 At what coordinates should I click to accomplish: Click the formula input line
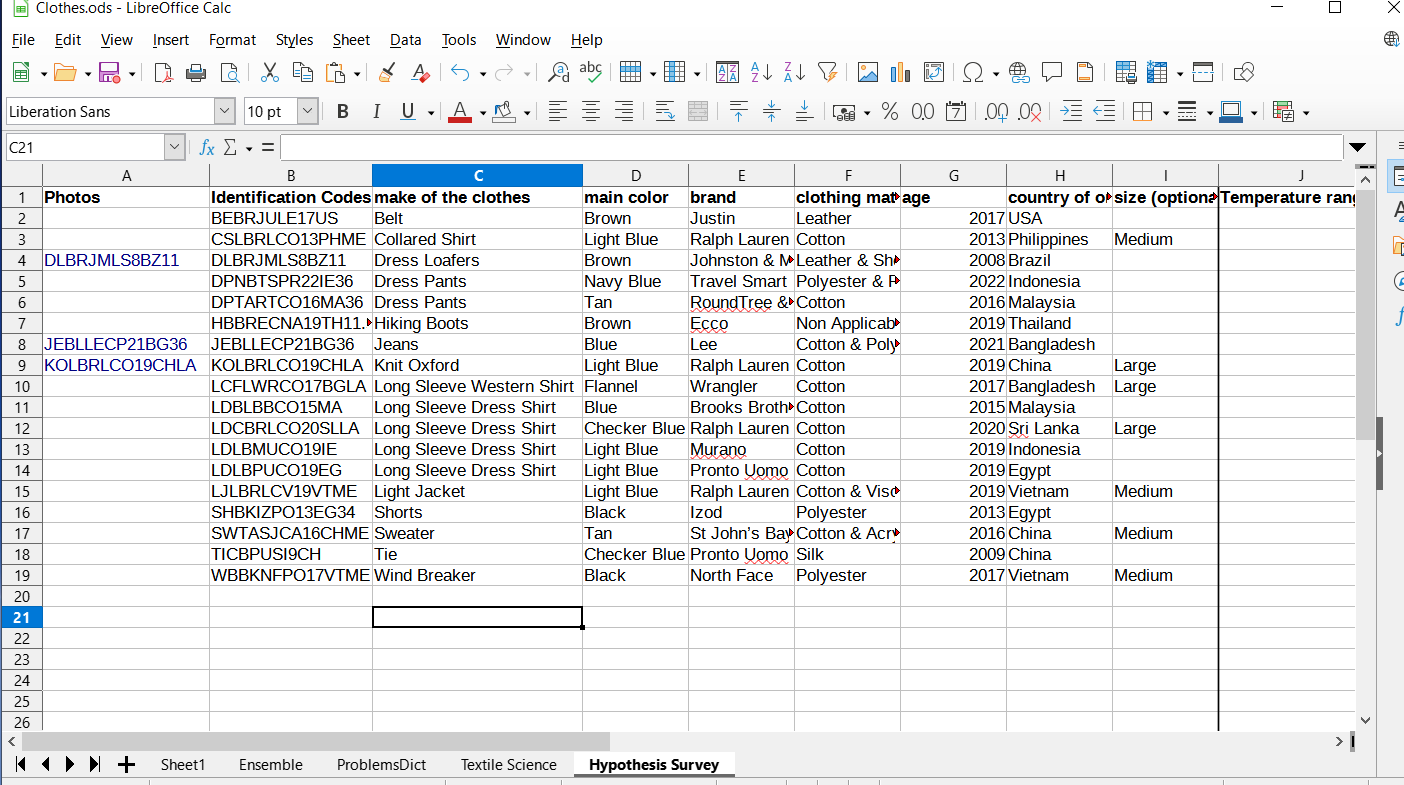coord(811,148)
